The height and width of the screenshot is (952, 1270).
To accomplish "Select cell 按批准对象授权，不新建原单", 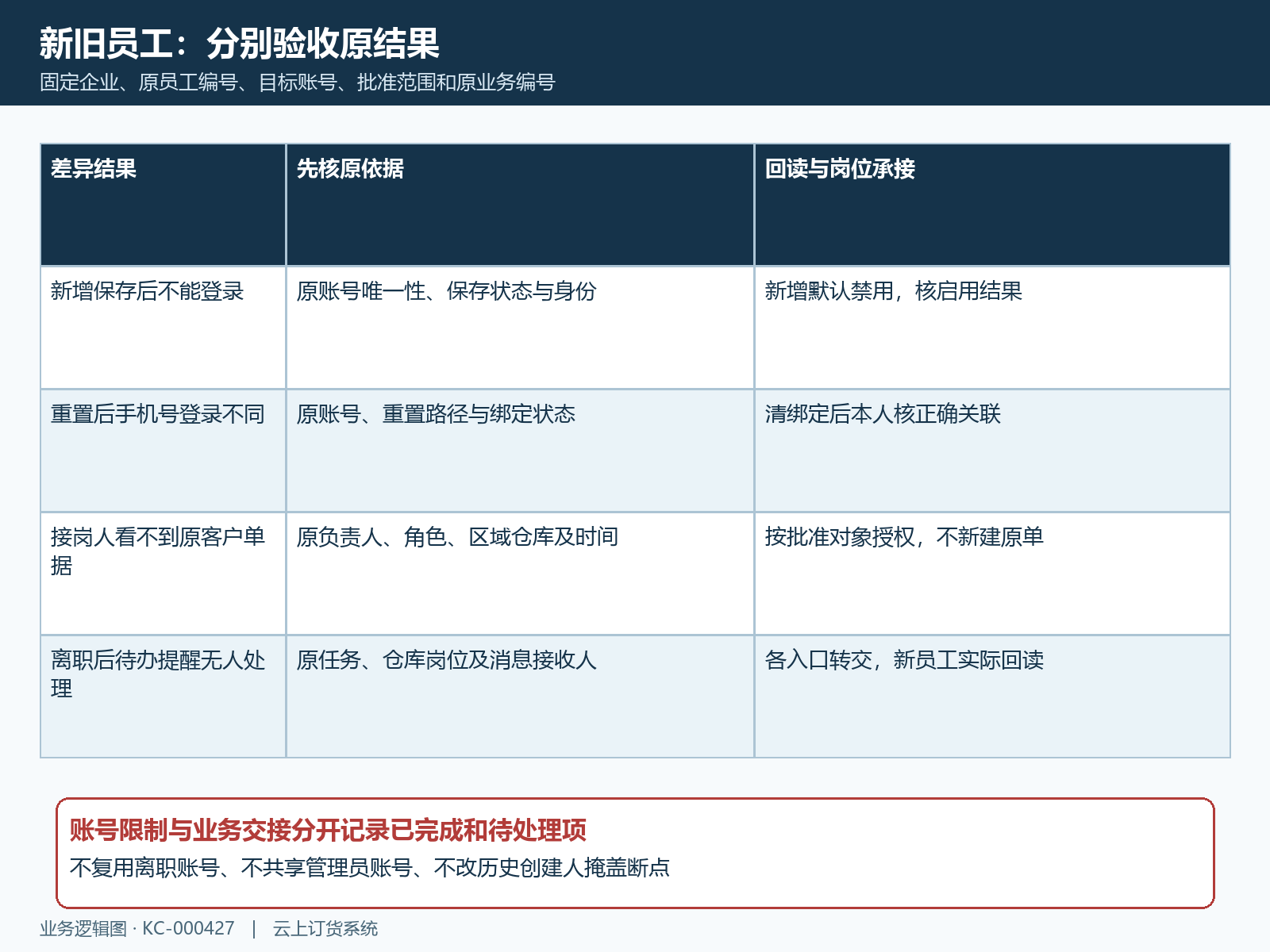I will (992, 574).
